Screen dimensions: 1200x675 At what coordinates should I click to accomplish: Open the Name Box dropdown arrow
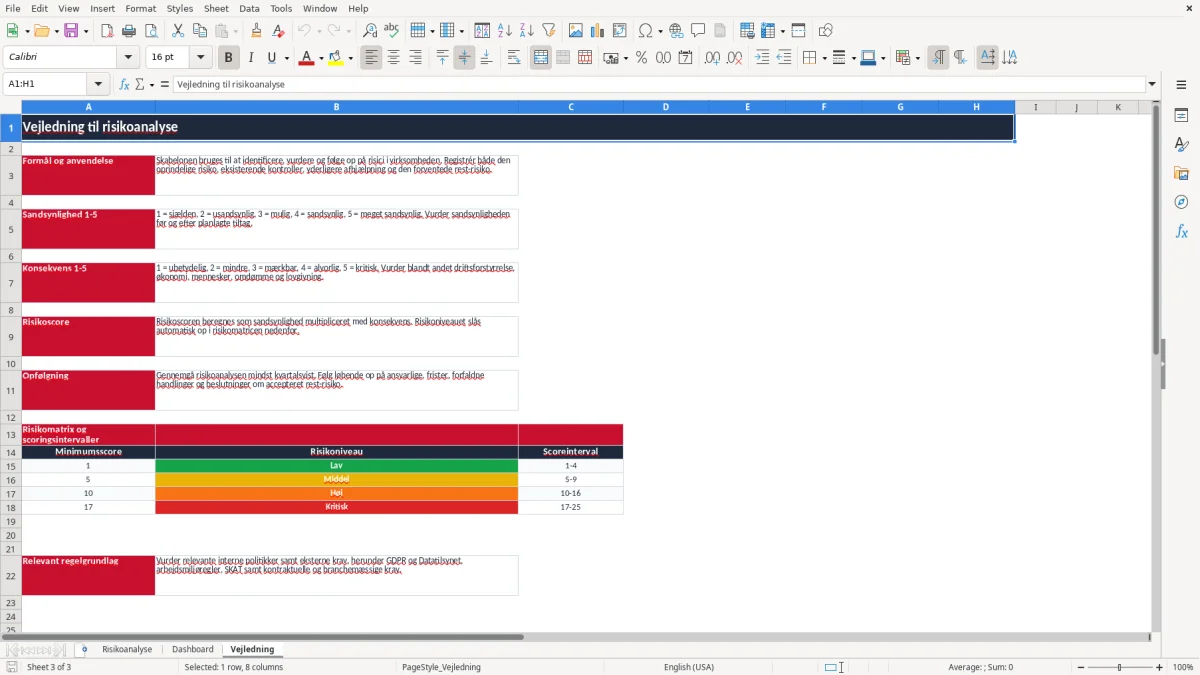click(x=98, y=84)
